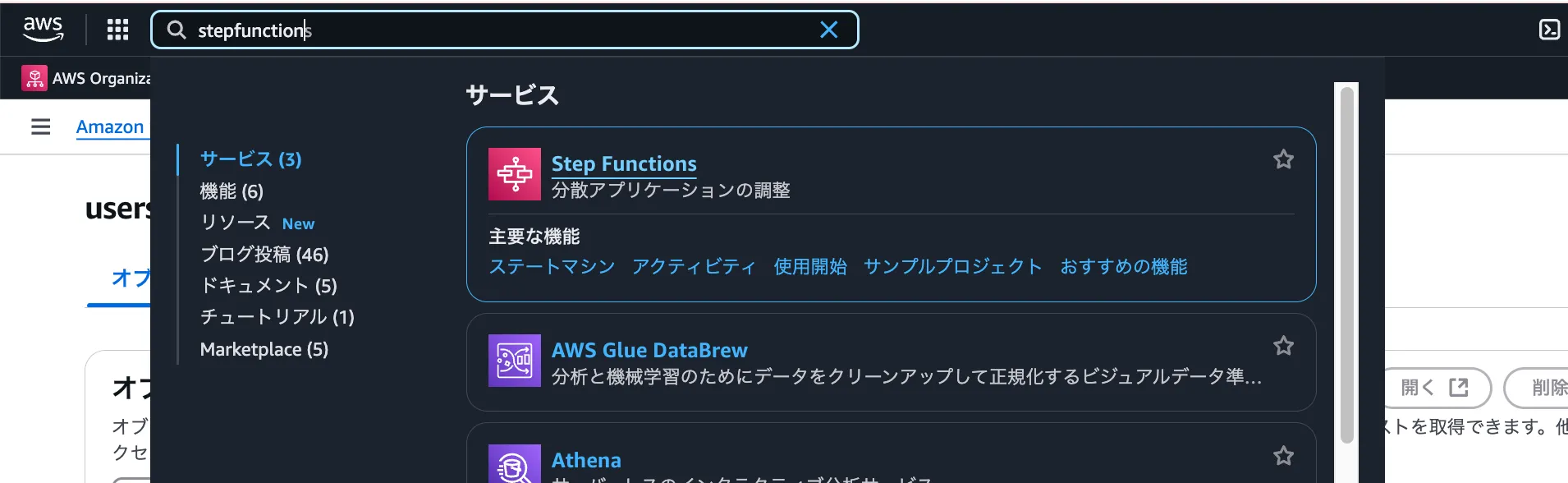Open the ステートマシン feature link
This screenshot has width=1568, height=483.
(x=552, y=267)
